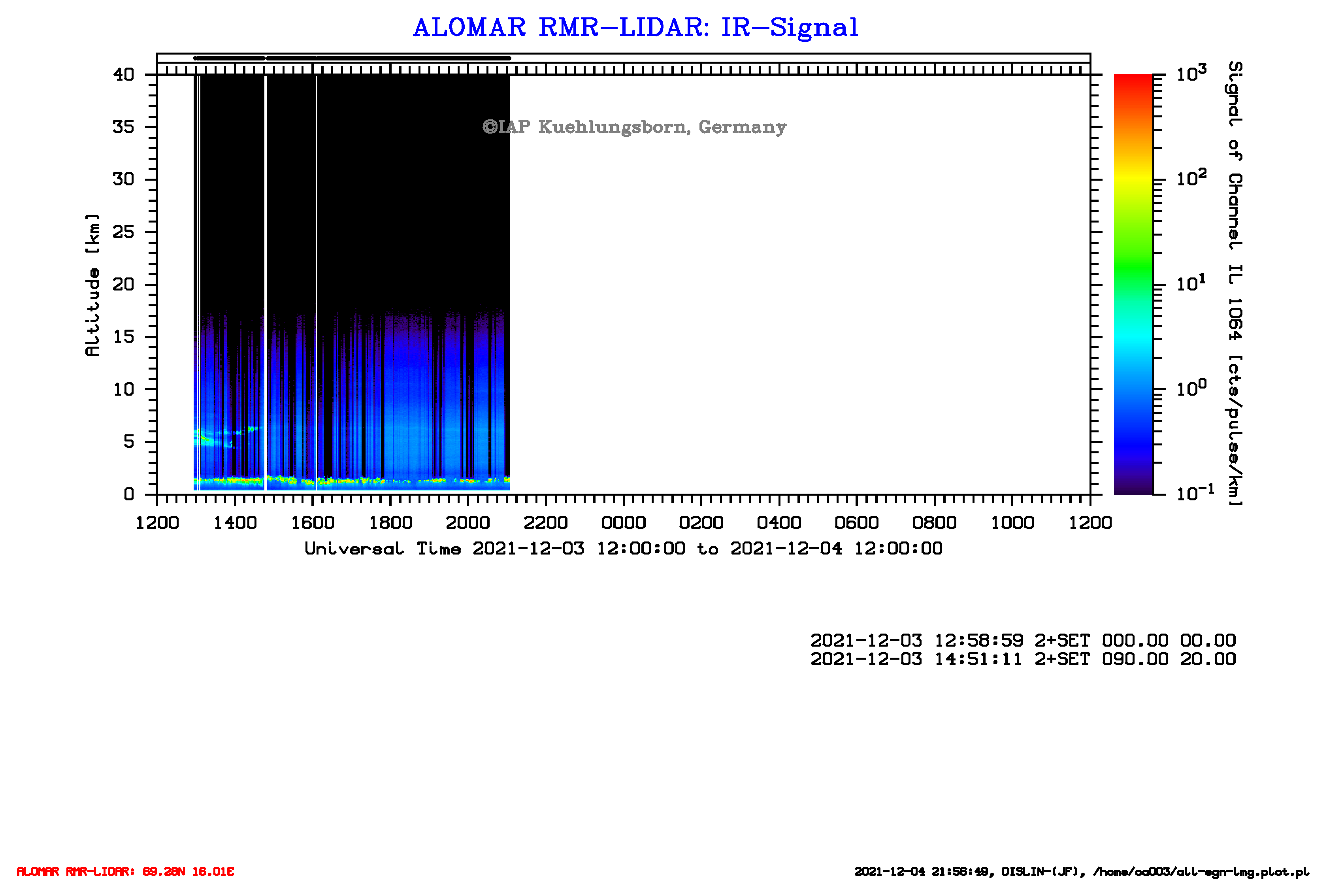Click the time tick label 0400
The image size is (1327, 896).
coord(779,523)
